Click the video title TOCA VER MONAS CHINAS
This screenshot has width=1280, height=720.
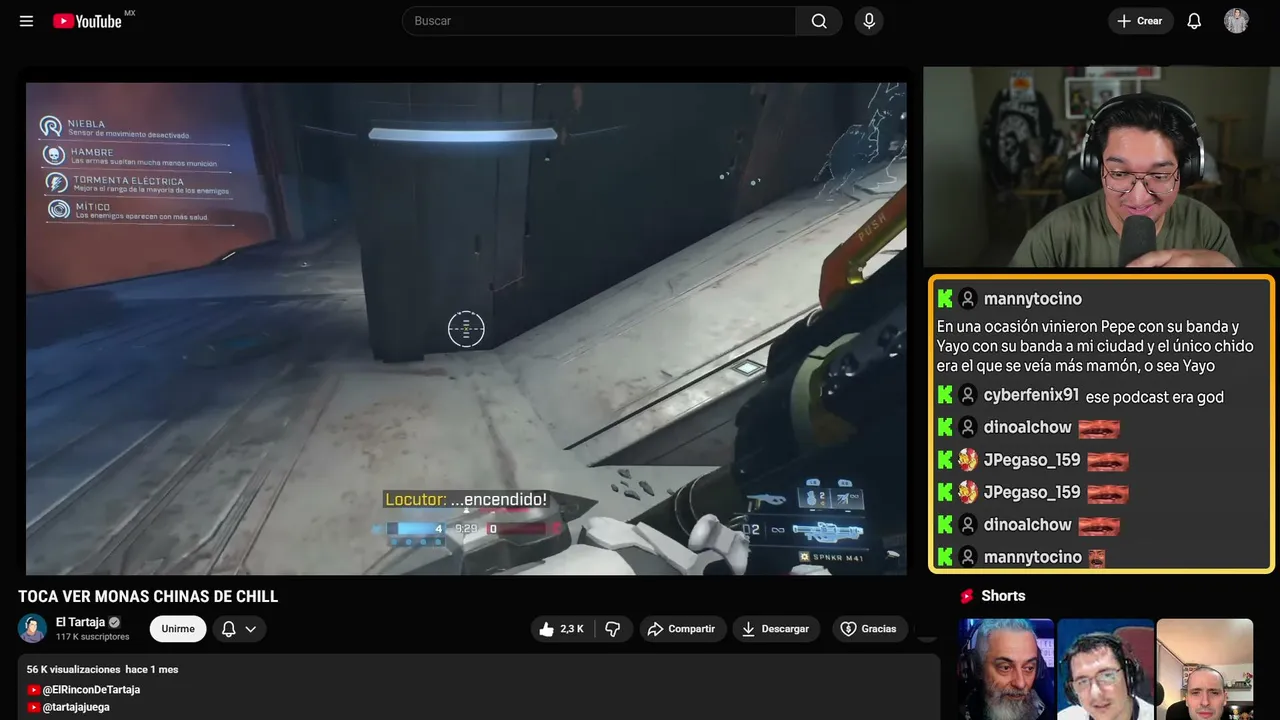148,597
